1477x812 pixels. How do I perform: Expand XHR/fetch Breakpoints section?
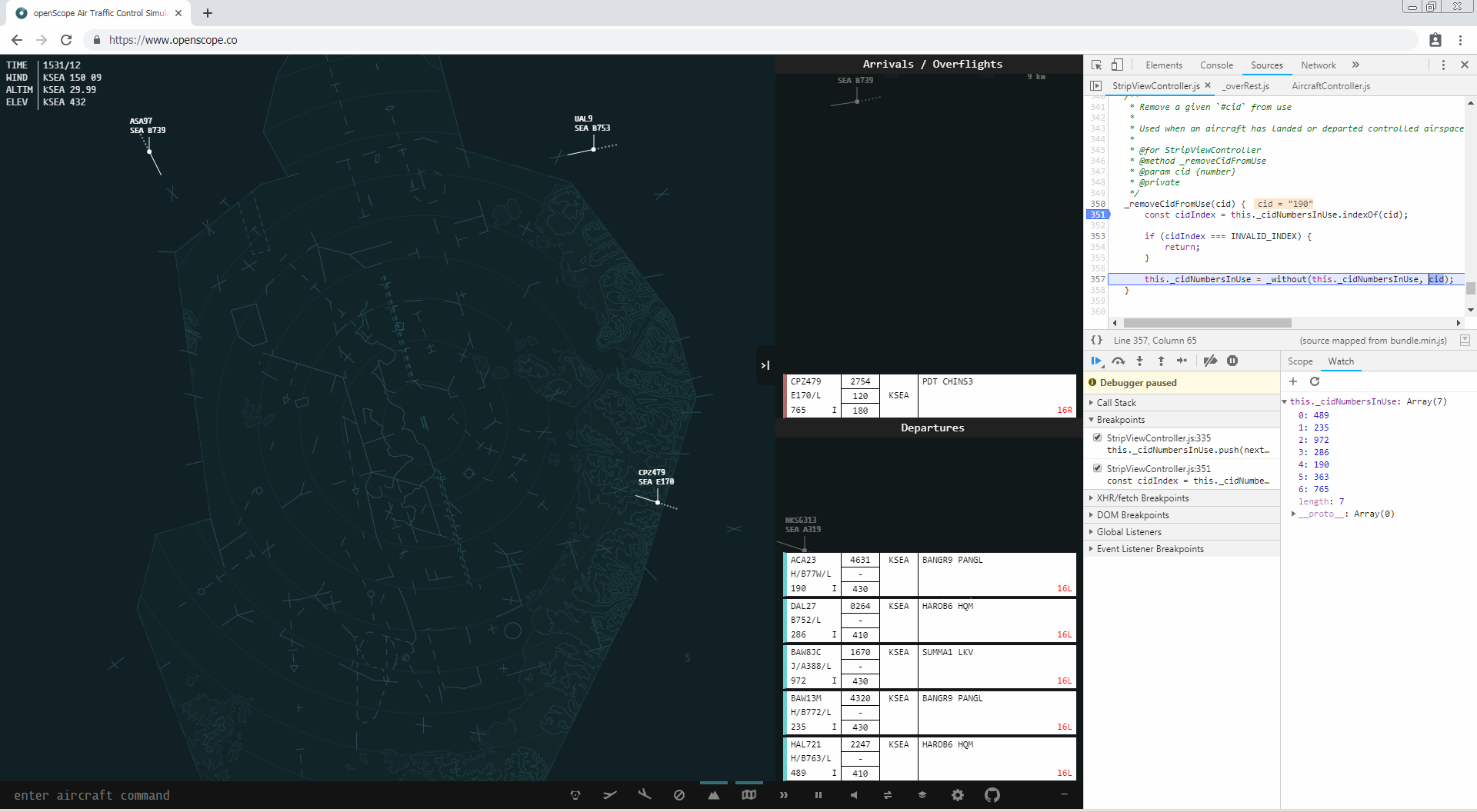(x=1182, y=498)
